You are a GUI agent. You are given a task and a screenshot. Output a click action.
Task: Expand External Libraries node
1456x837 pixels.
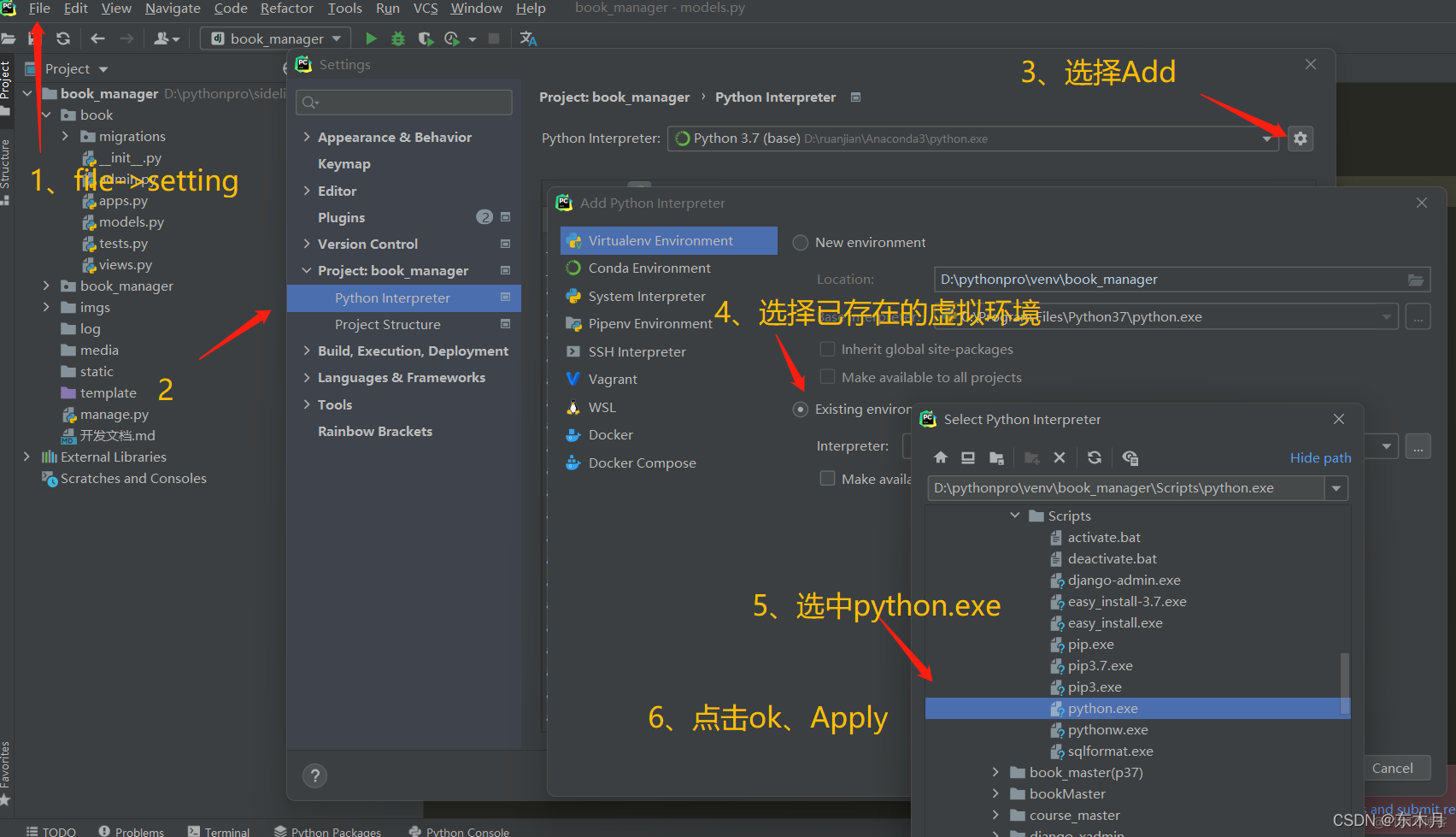(x=26, y=457)
